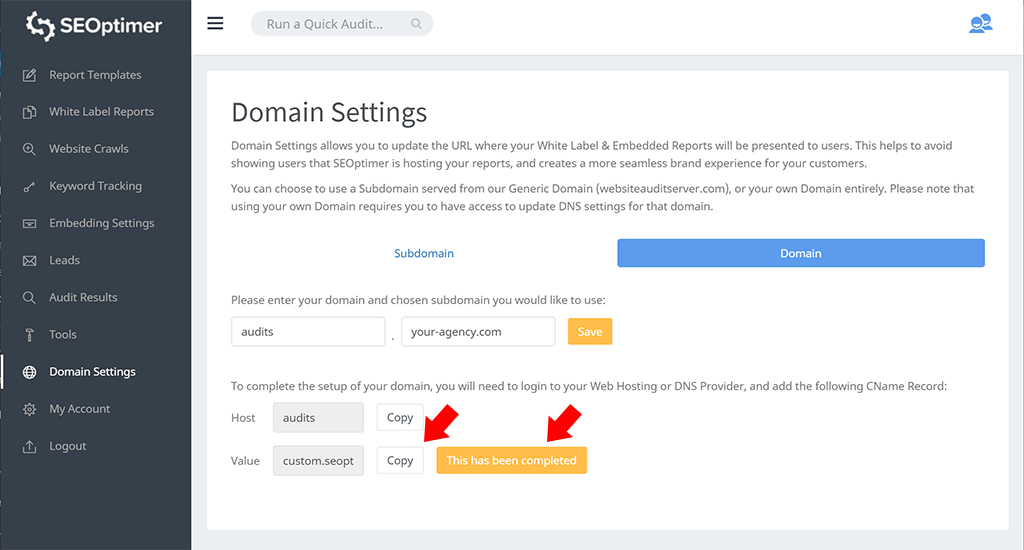Open the user account icon

980,24
